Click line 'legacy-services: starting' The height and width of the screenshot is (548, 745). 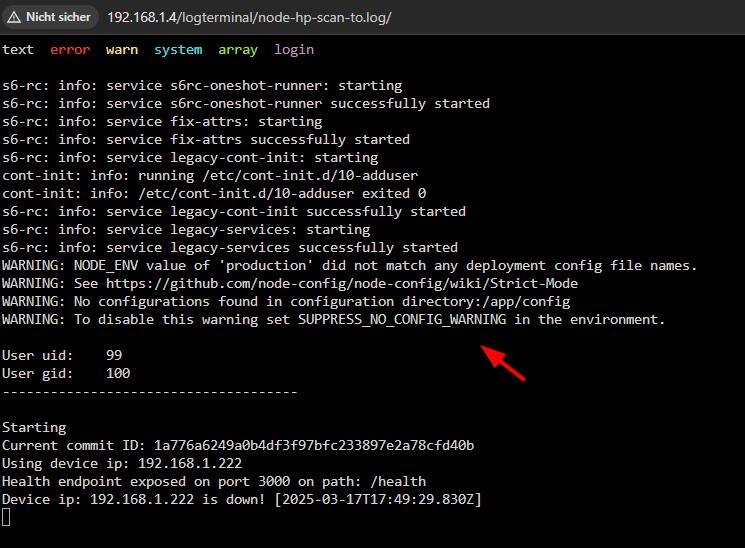(186, 230)
